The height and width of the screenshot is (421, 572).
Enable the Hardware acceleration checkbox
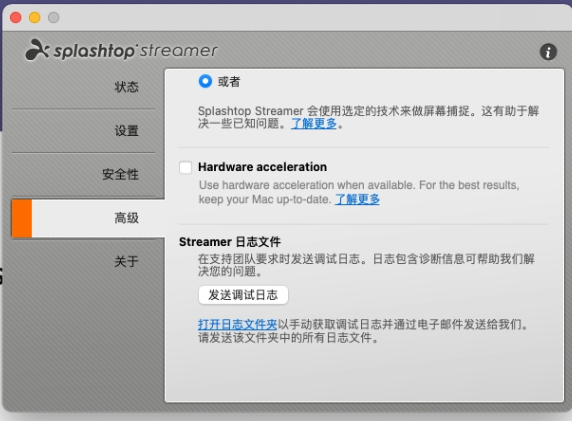[x=185, y=167]
